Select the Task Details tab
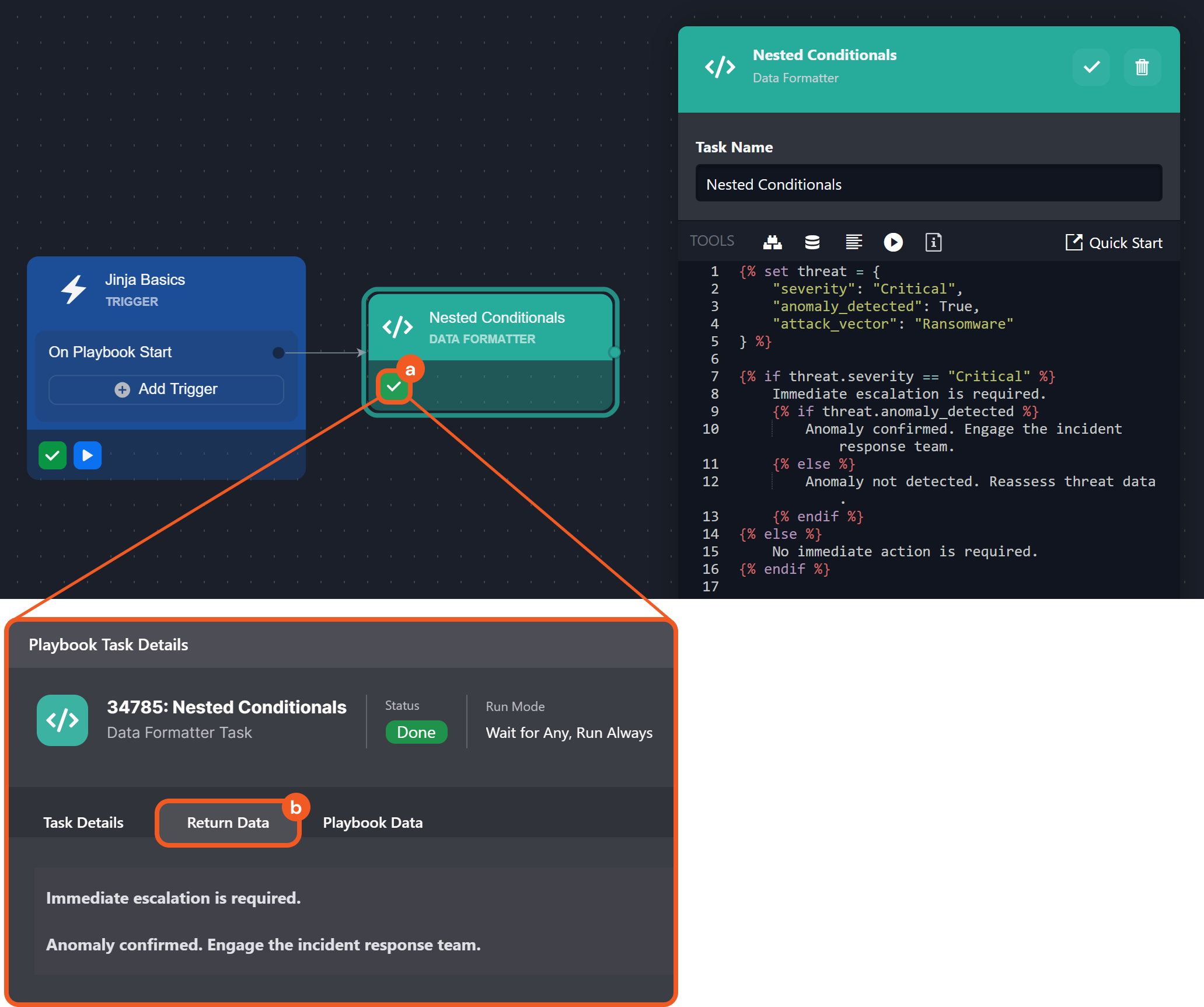Image resolution: width=1204 pixels, height=1007 pixels. click(83, 823)
